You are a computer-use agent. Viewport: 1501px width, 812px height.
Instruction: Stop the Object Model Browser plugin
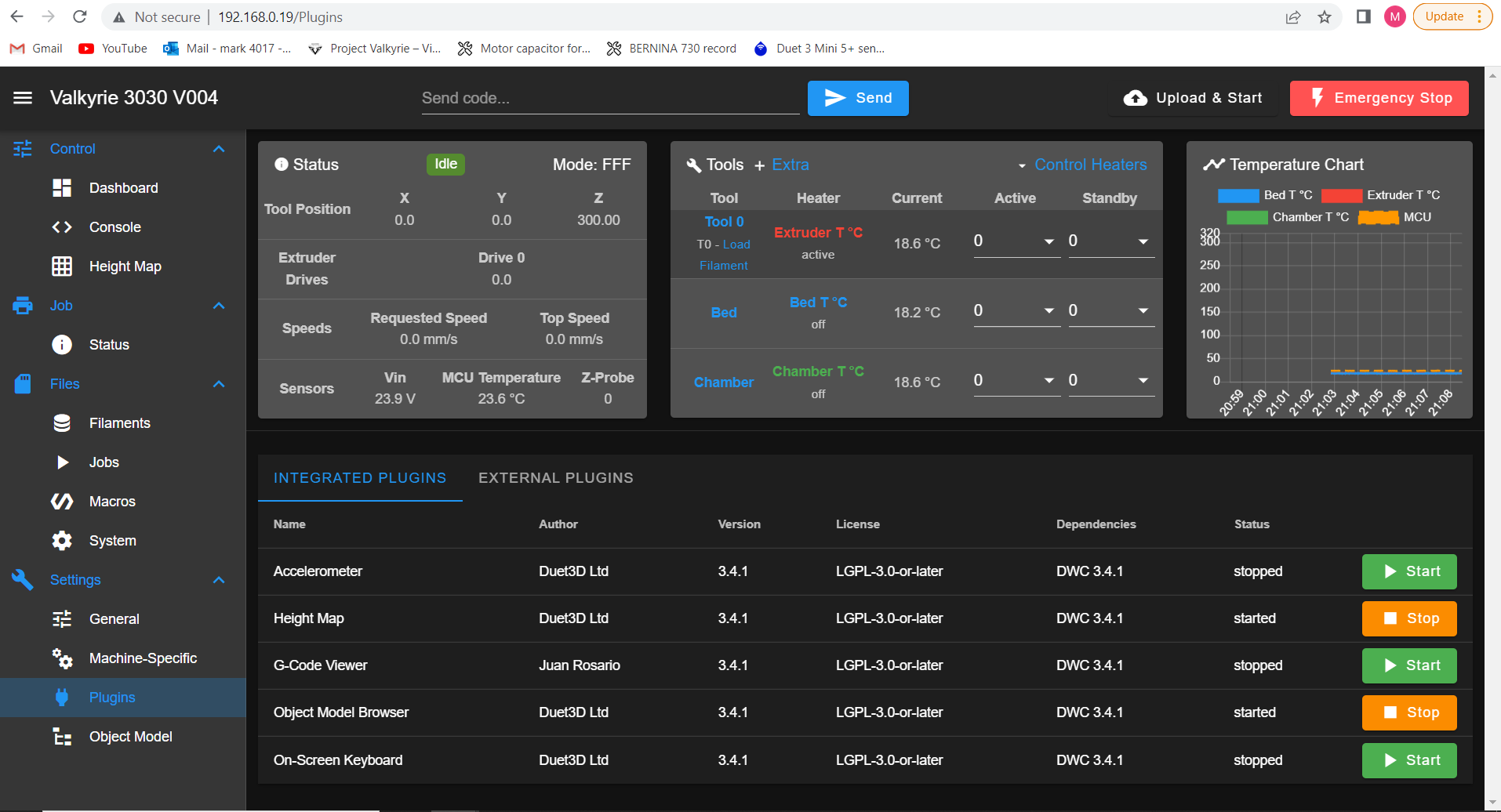coord(1409,712)
